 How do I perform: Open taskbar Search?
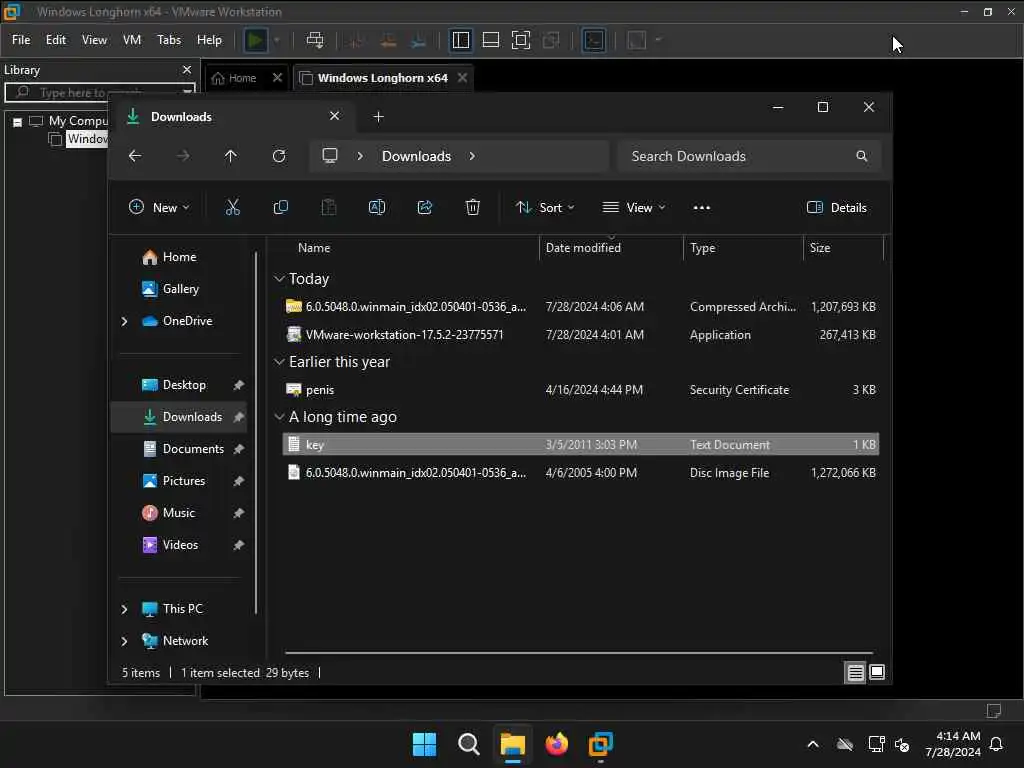(468, 744)
